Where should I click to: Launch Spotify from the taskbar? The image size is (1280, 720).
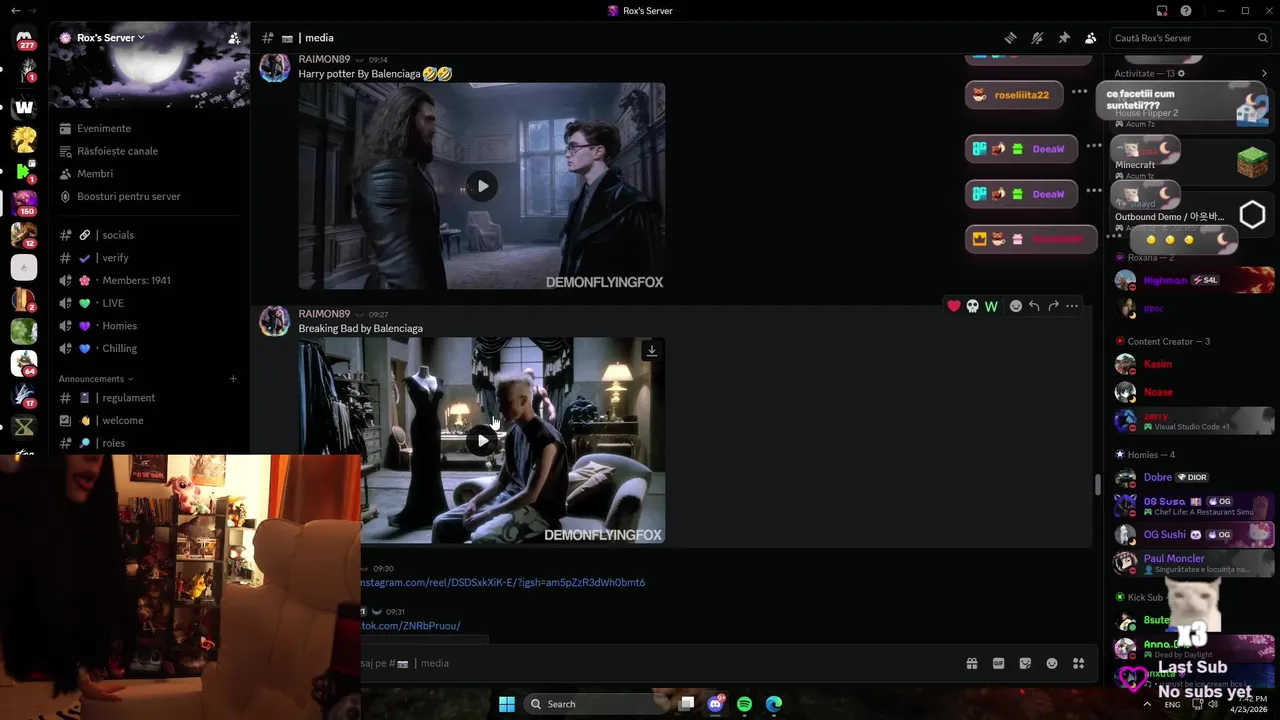[x=744, y=704]
